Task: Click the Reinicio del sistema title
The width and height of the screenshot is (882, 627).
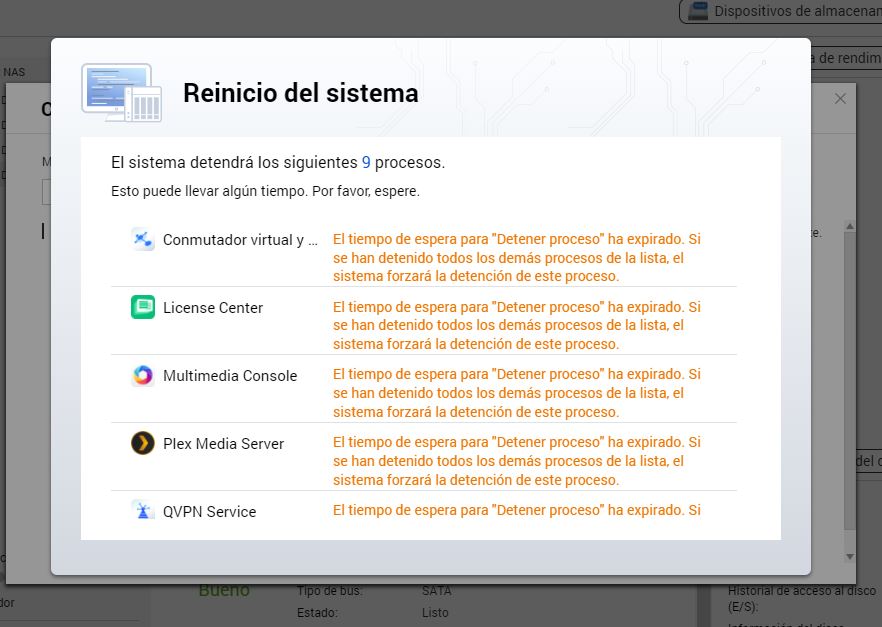Action: pyautogui.click(x=300, y=93)
